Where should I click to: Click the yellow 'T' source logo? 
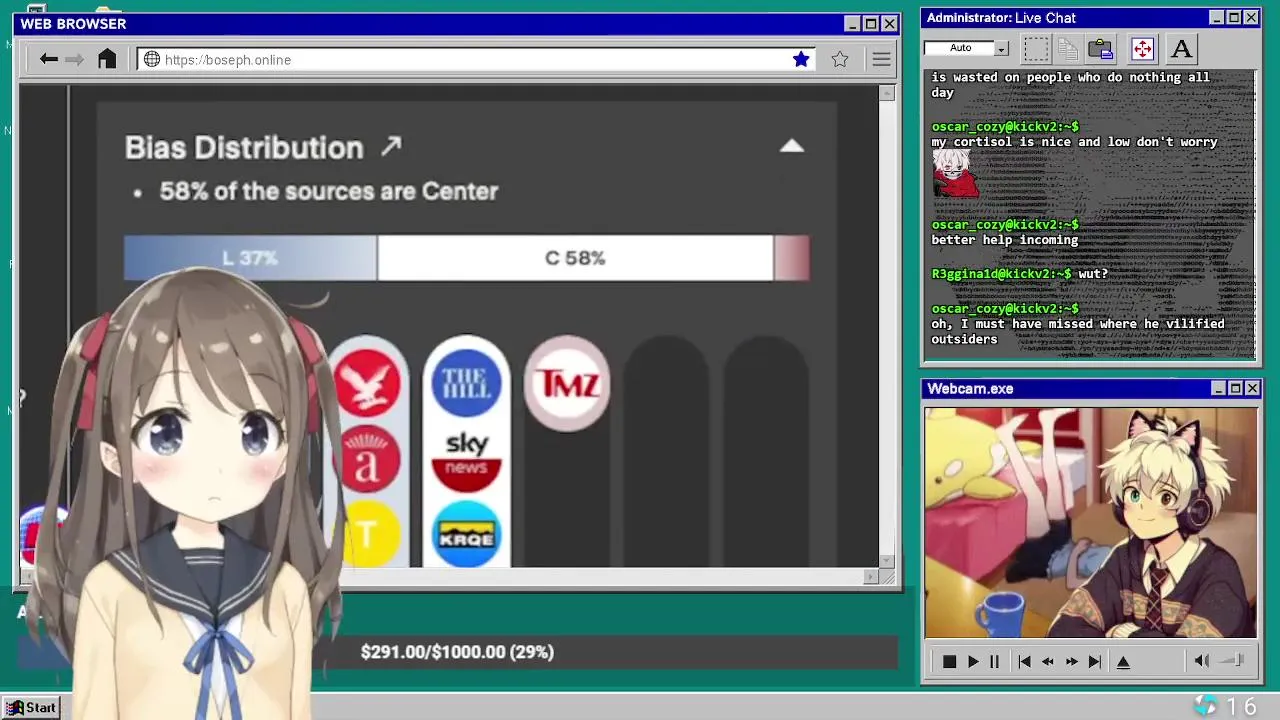[370, 535]
